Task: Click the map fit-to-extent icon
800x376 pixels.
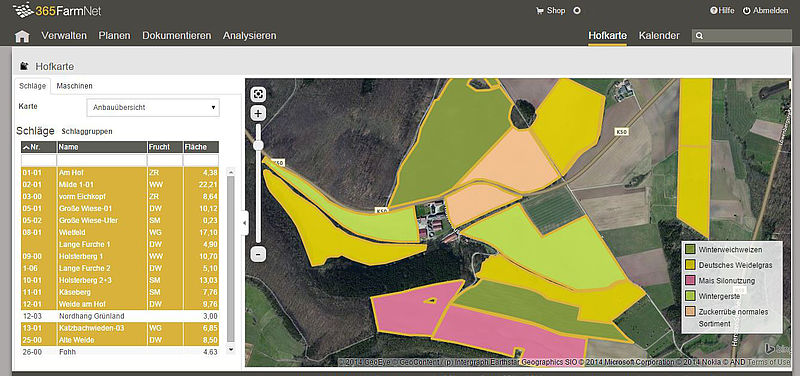Action: point(259,94)
